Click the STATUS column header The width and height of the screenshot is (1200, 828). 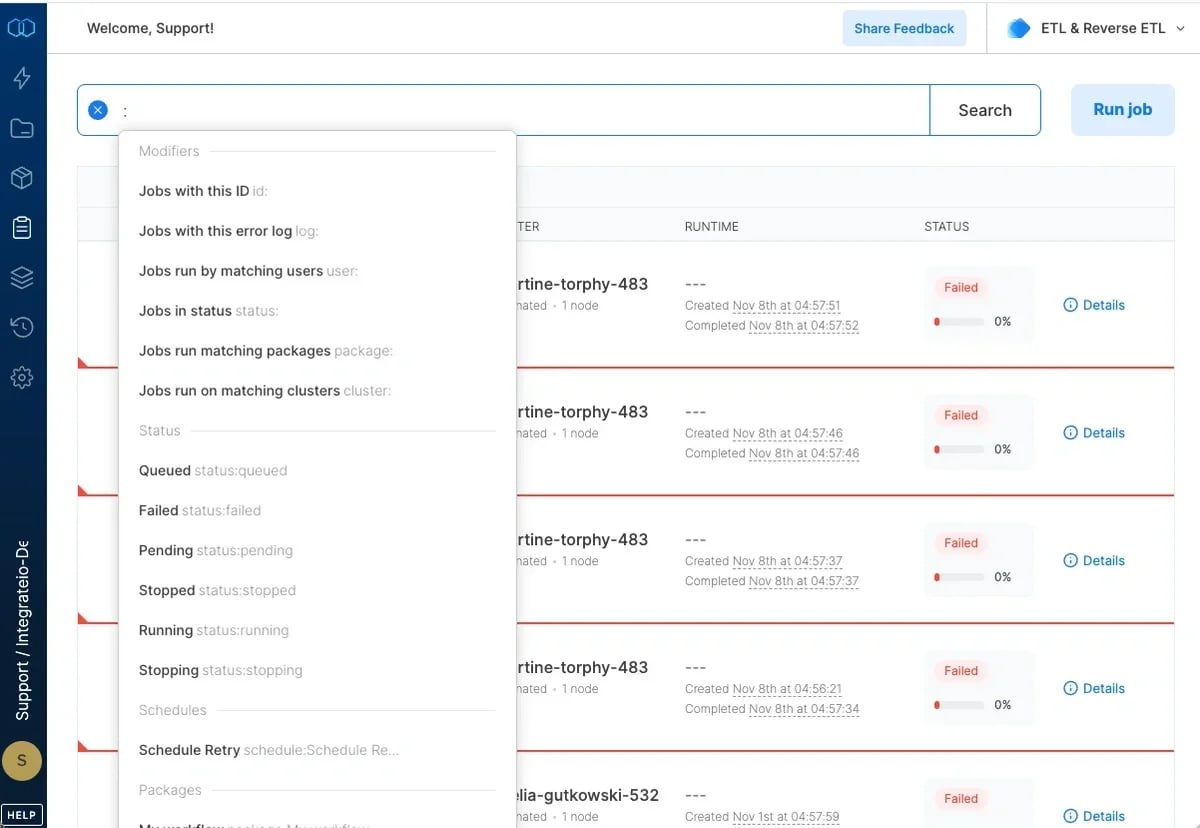click(947, 227)
